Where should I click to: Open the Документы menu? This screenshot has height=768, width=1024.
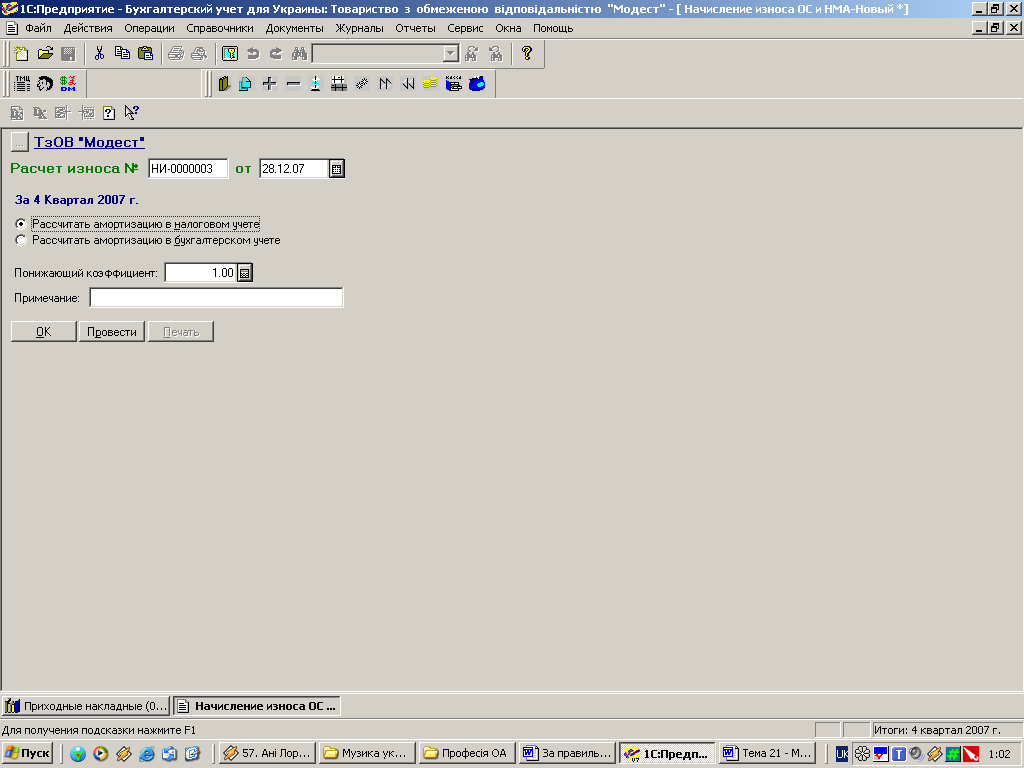pos(295,28)
